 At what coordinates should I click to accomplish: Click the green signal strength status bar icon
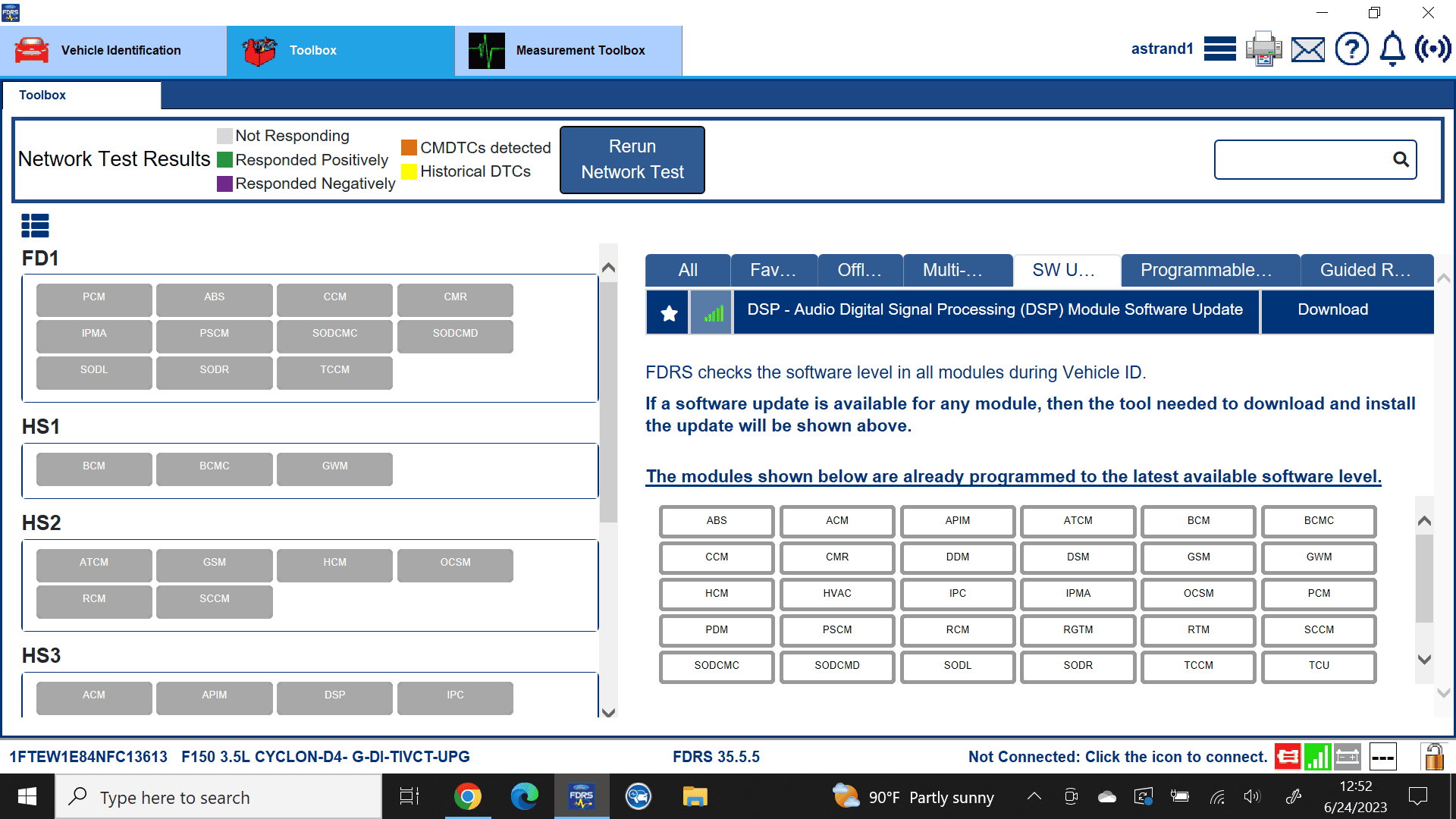[1317, 756]
